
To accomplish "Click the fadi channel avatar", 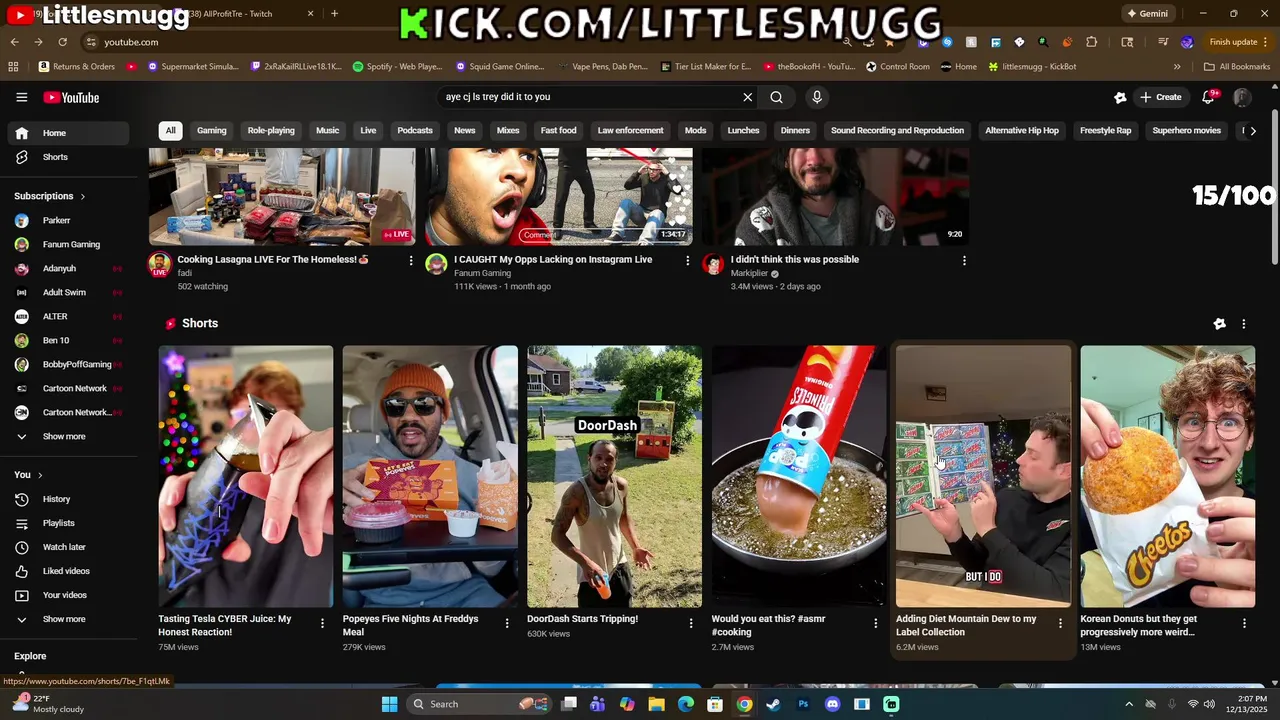I will click(159, 264).
